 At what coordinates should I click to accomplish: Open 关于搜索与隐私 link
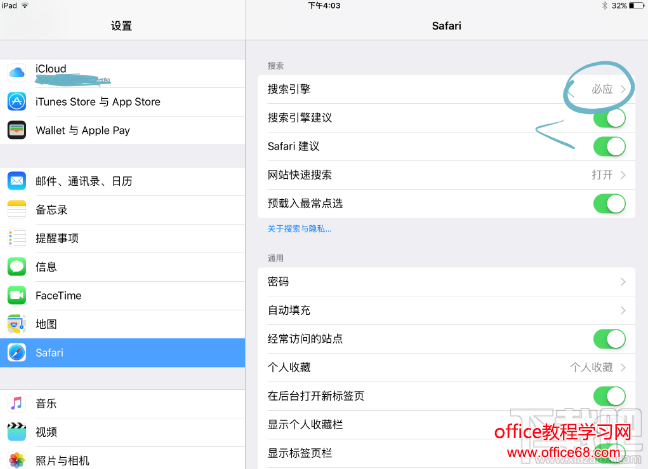click(299, 229)
